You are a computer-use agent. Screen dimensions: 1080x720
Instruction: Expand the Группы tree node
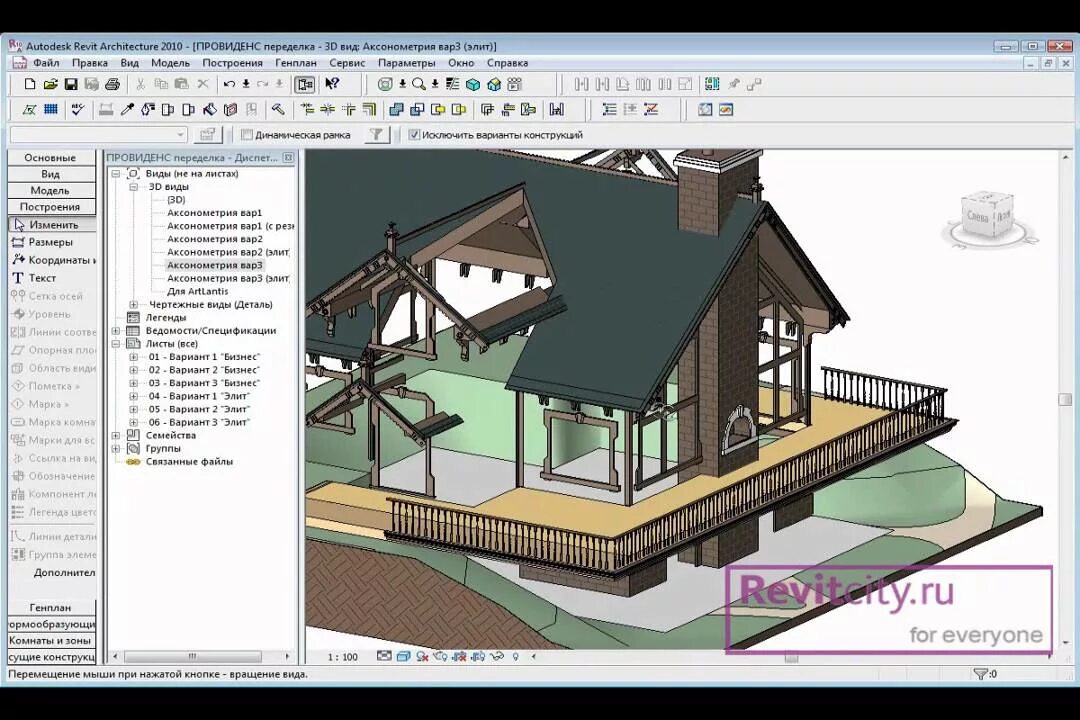[116, 449]
